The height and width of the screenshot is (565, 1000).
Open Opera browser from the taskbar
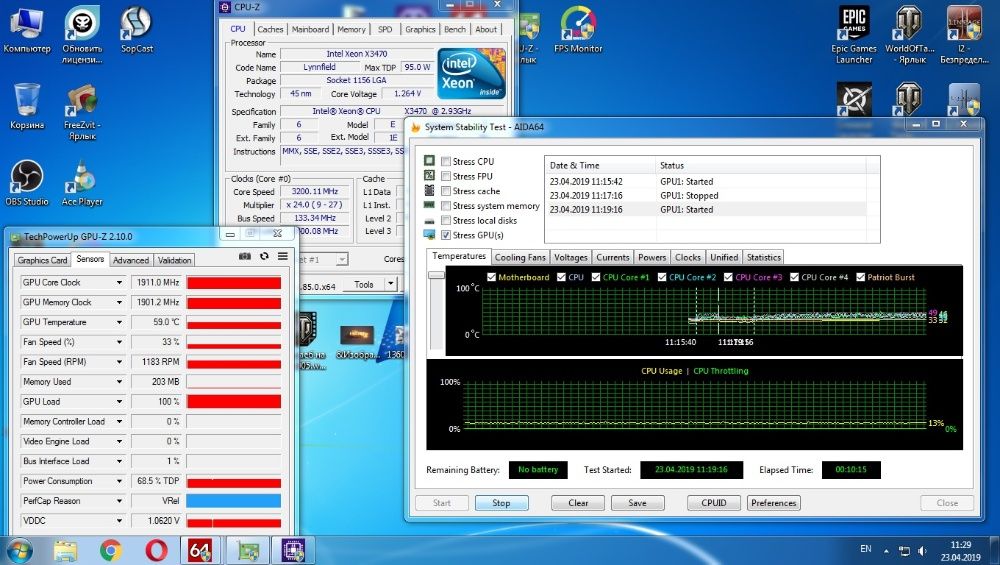[156, 550]
